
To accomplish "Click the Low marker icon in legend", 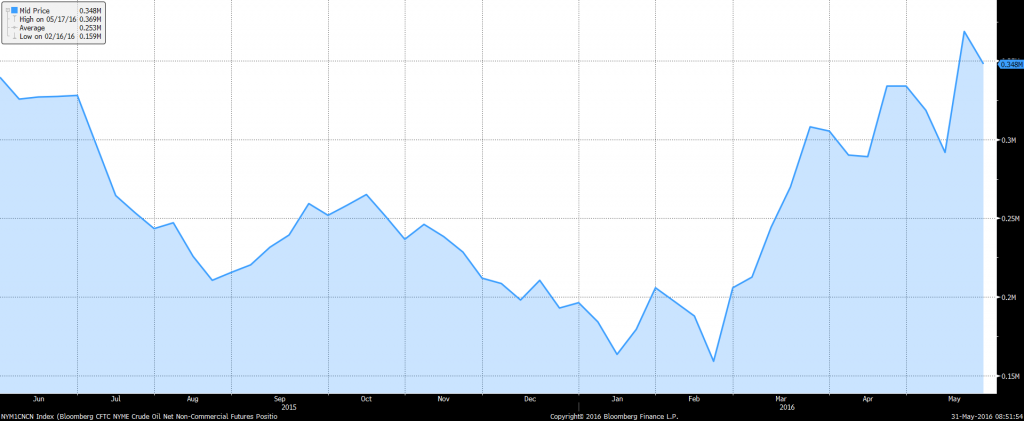I will tap(14, 36).
